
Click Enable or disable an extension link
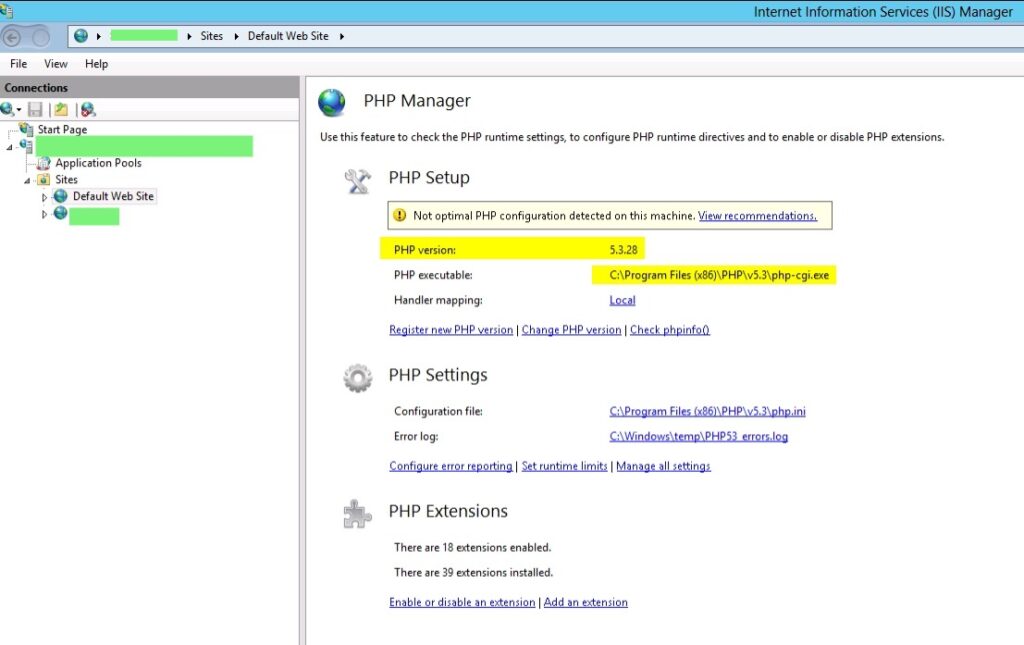click(x=462, y=602)
